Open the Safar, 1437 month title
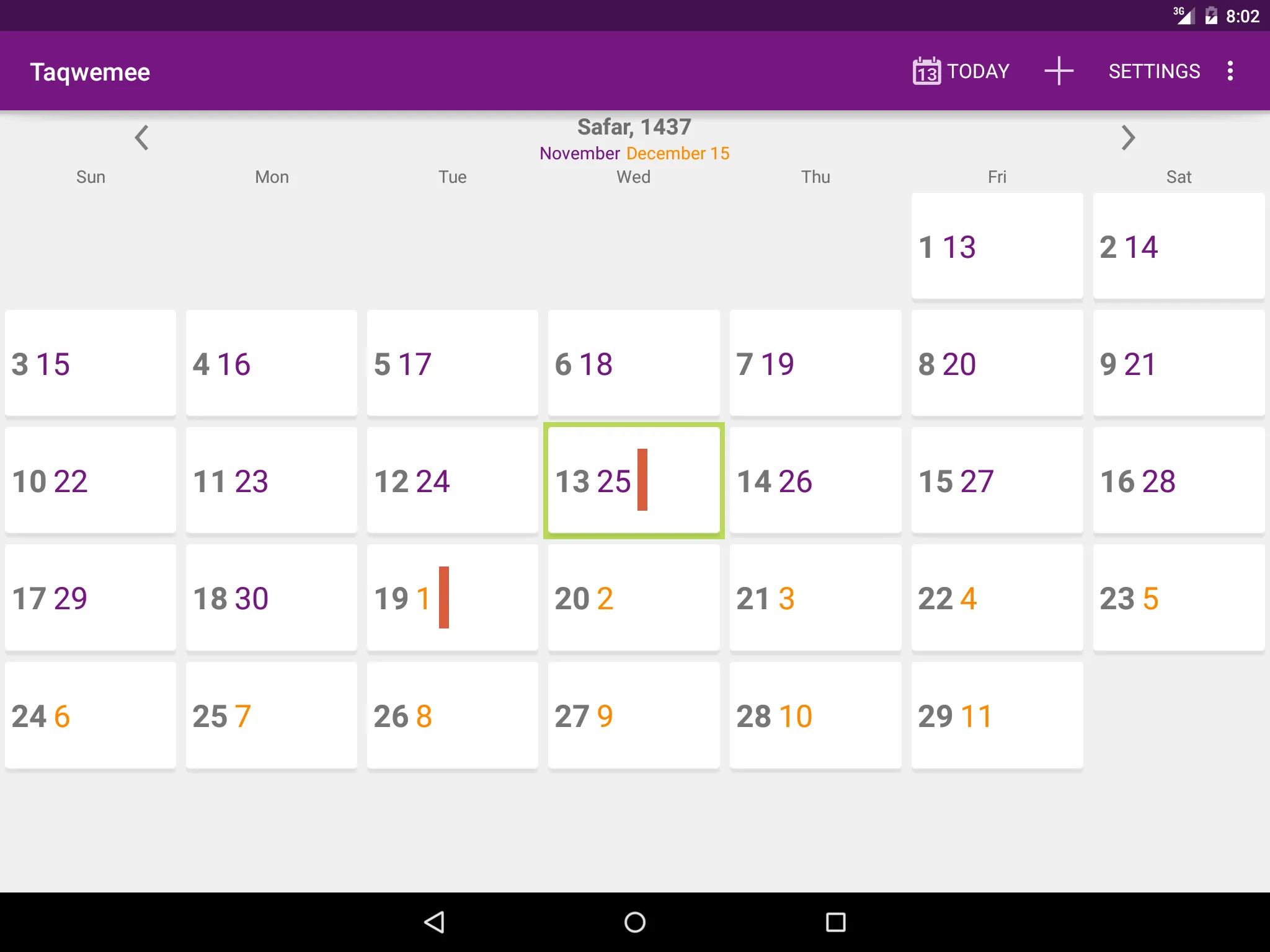 (634, 127)
